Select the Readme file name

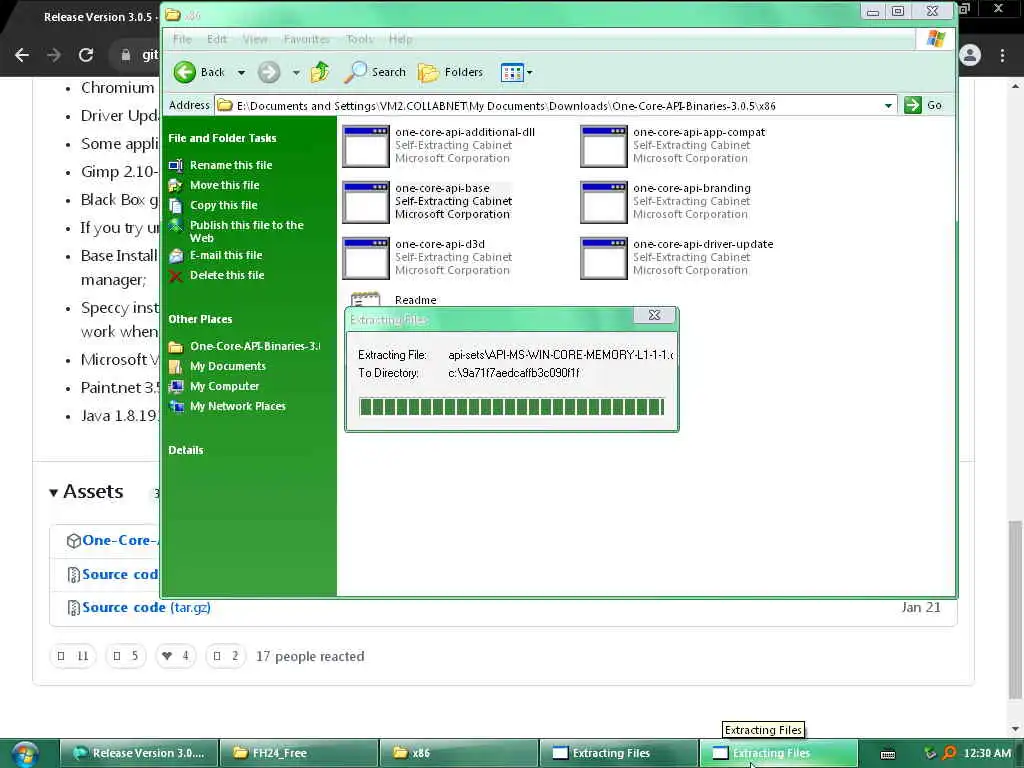[415, 300]
